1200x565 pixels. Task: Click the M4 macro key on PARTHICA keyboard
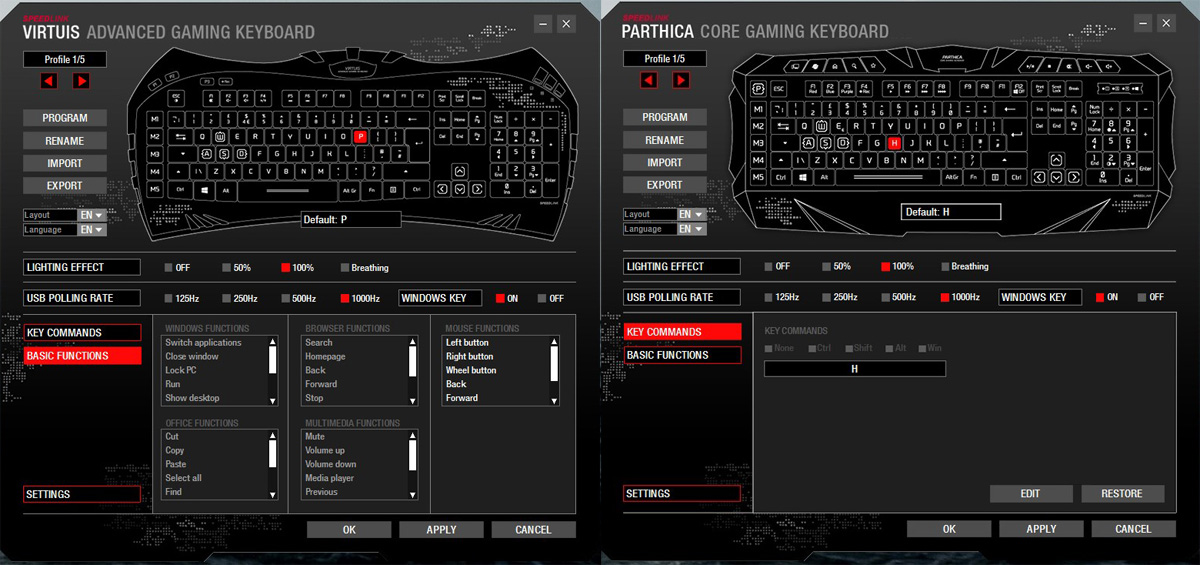[757, 160]
